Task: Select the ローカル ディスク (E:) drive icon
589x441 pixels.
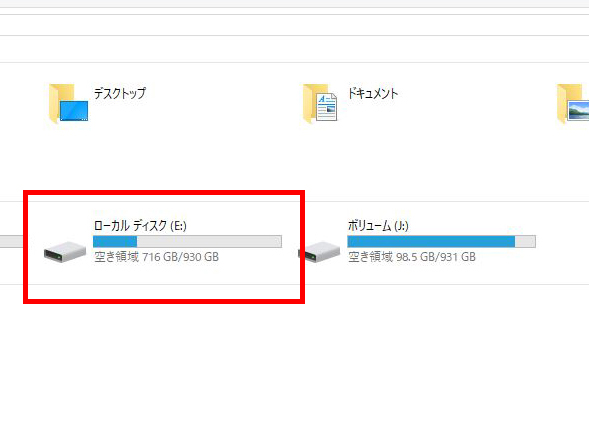Action: click(x=65, y=252)
